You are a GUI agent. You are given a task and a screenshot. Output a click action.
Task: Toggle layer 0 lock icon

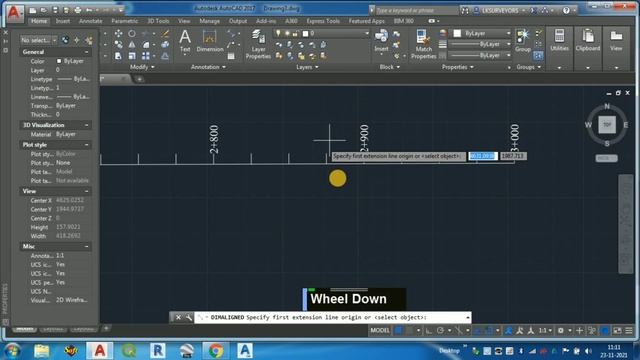(295, 33)
